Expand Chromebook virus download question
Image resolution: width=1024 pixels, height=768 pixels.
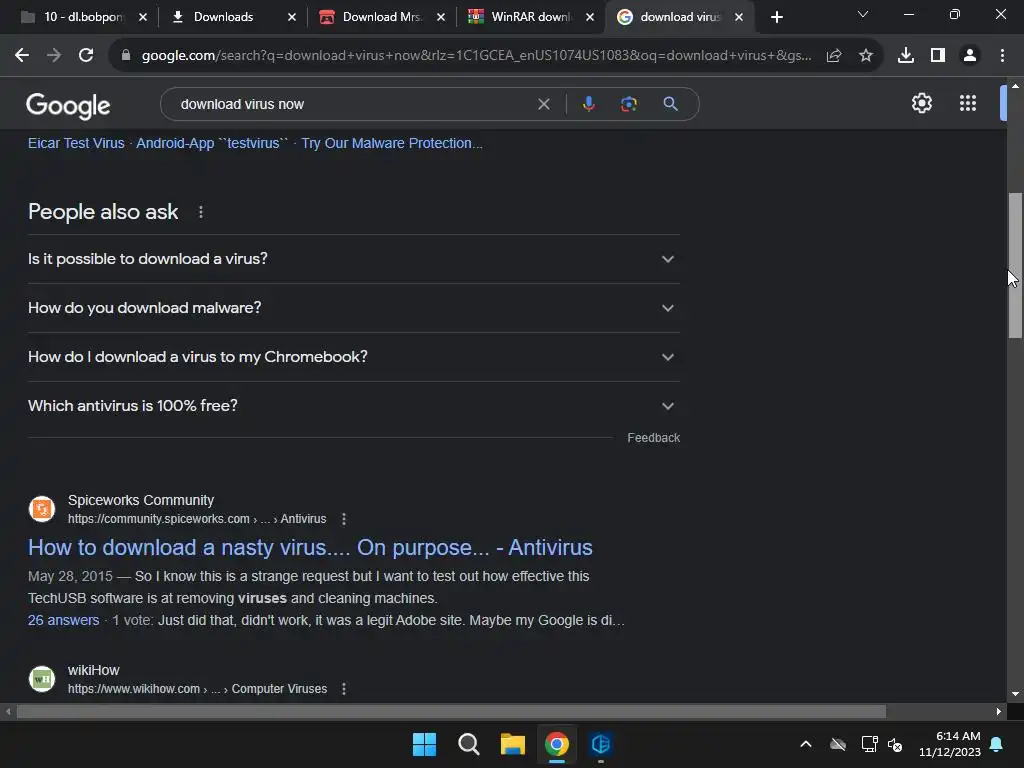pos(354,357)
